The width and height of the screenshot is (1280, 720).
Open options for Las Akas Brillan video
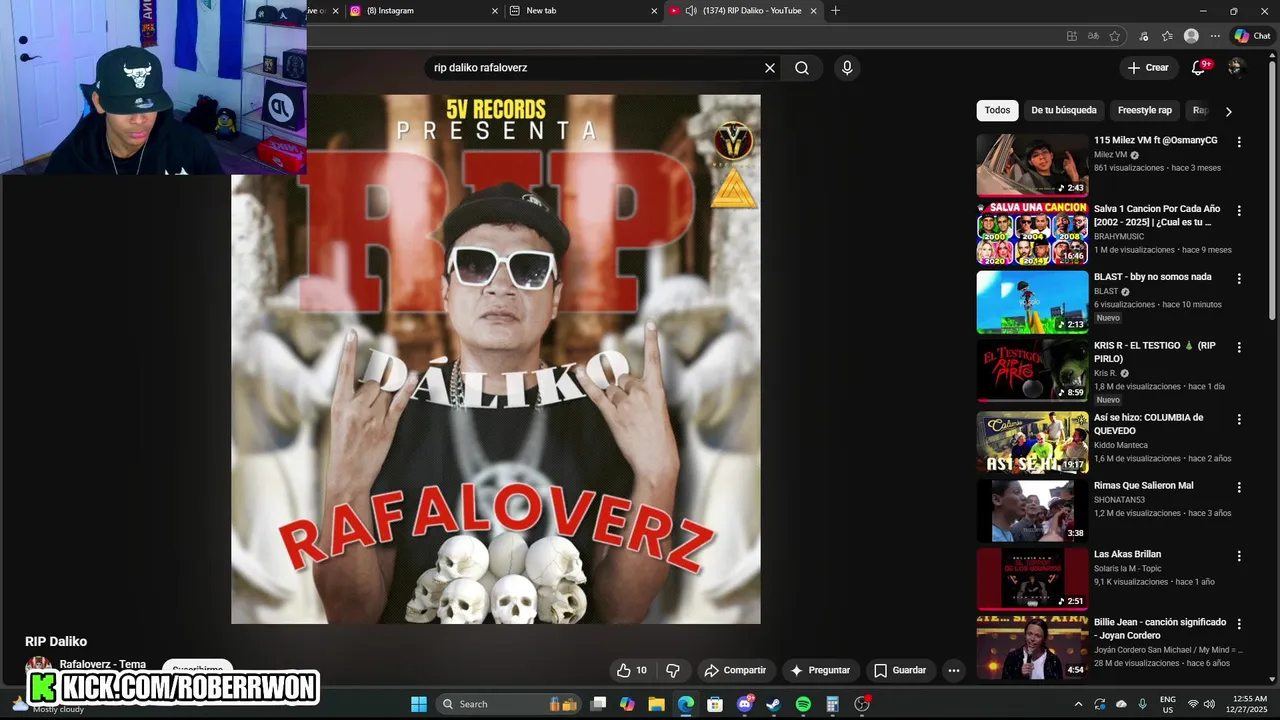click(1239, 556)
